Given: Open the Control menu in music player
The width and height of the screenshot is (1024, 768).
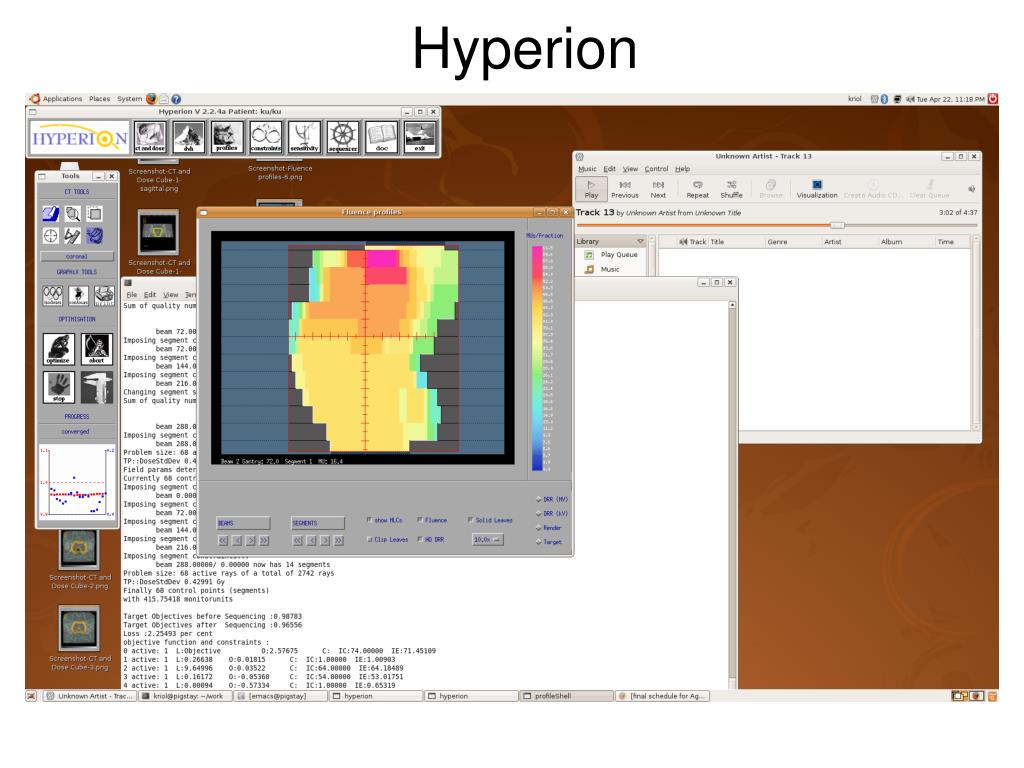Looking at the screenshot, I should click(656, 169).
